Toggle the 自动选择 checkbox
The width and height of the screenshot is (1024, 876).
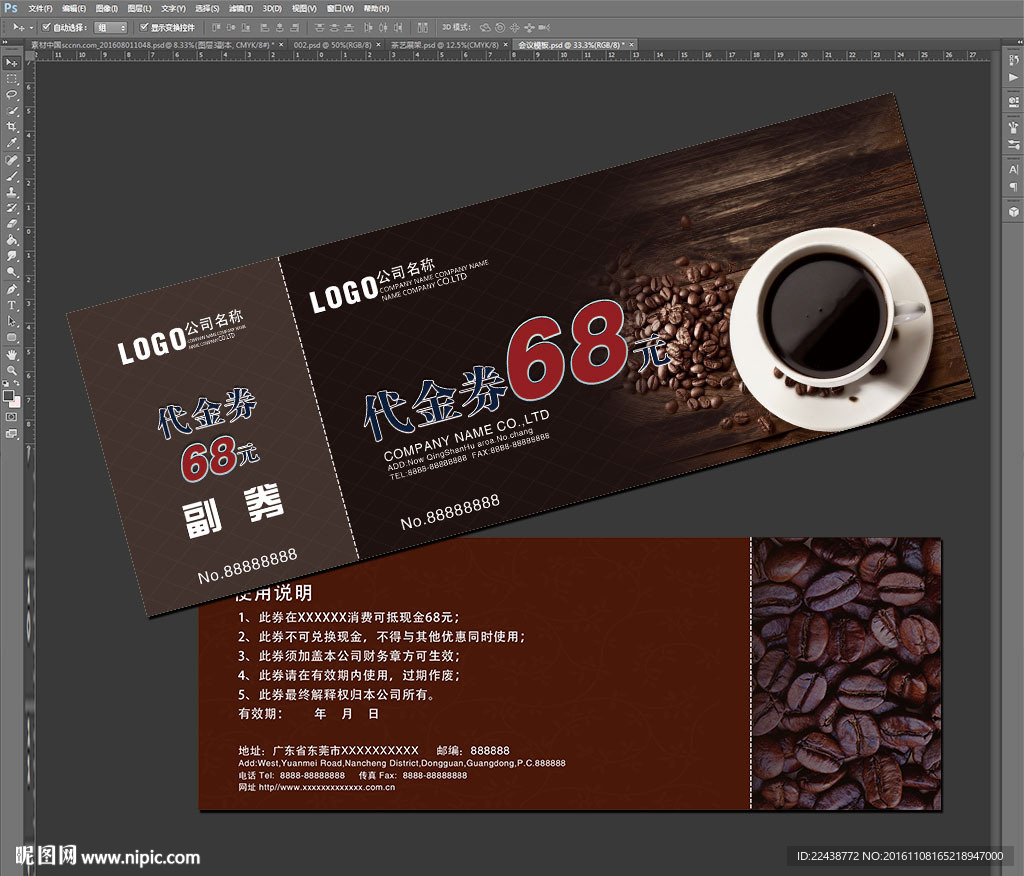click(46, 27)
